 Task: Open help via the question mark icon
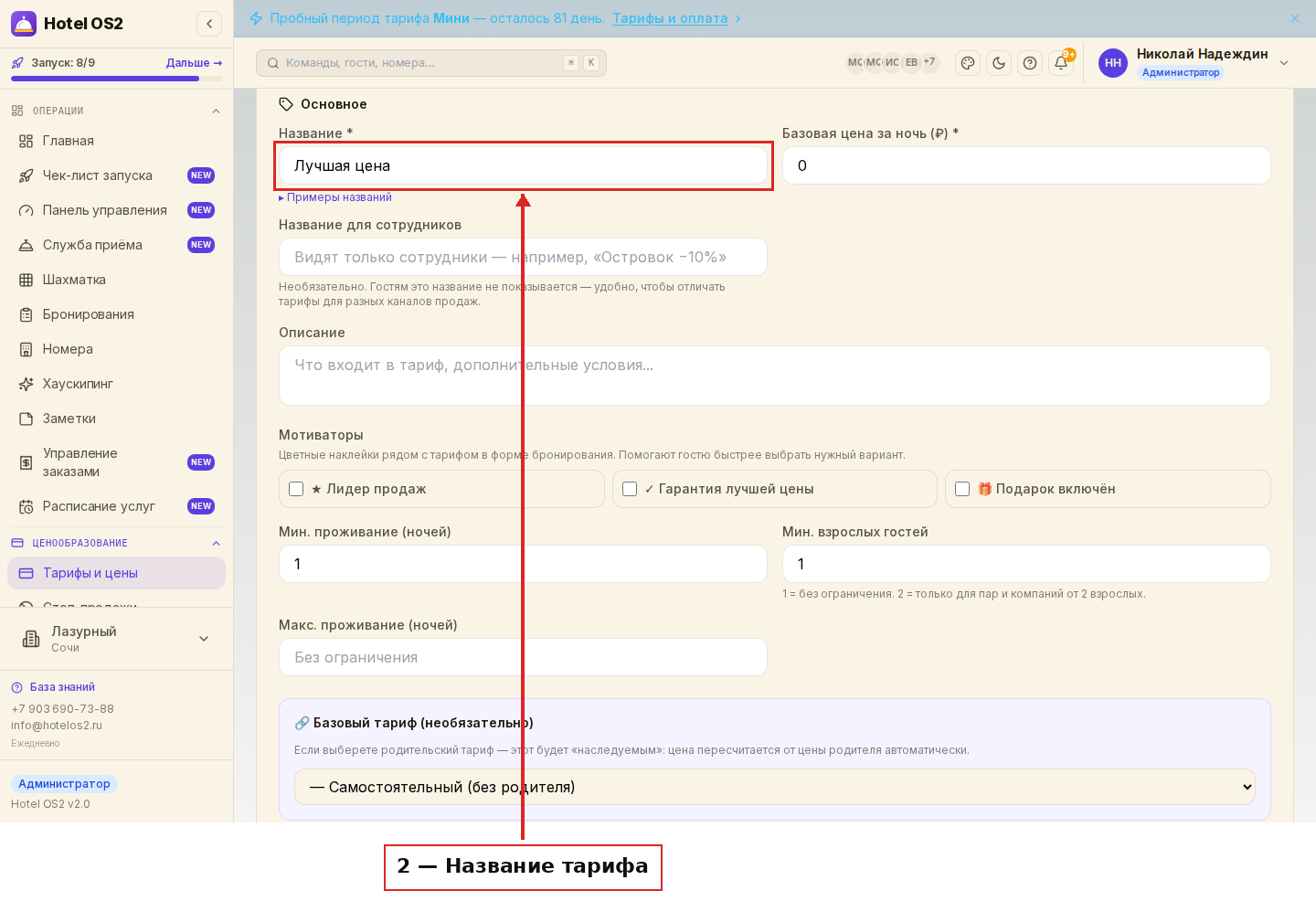click(x=1030, y=63)
